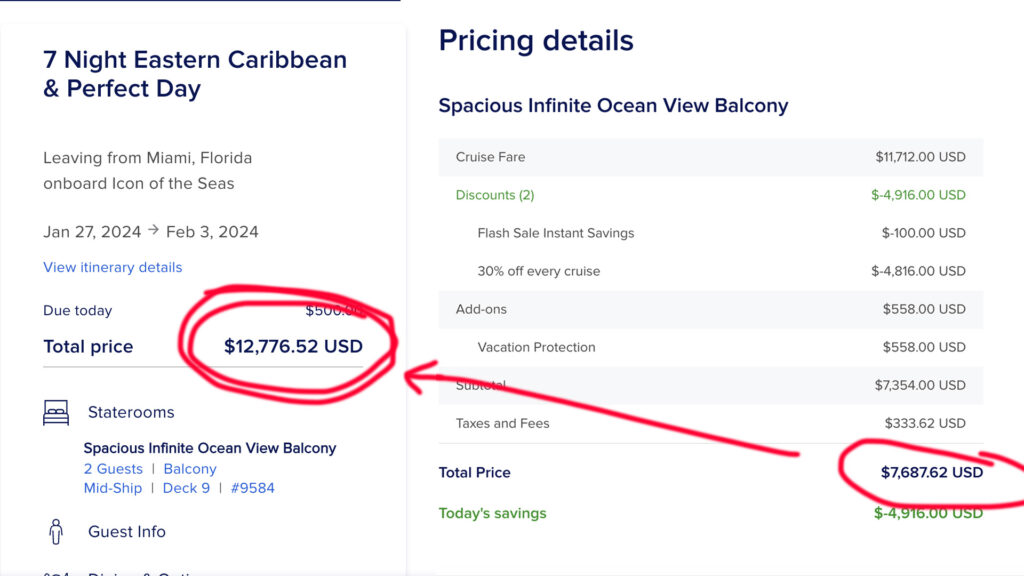
Task: Click the Today's savings label
Action: point(492,513)
